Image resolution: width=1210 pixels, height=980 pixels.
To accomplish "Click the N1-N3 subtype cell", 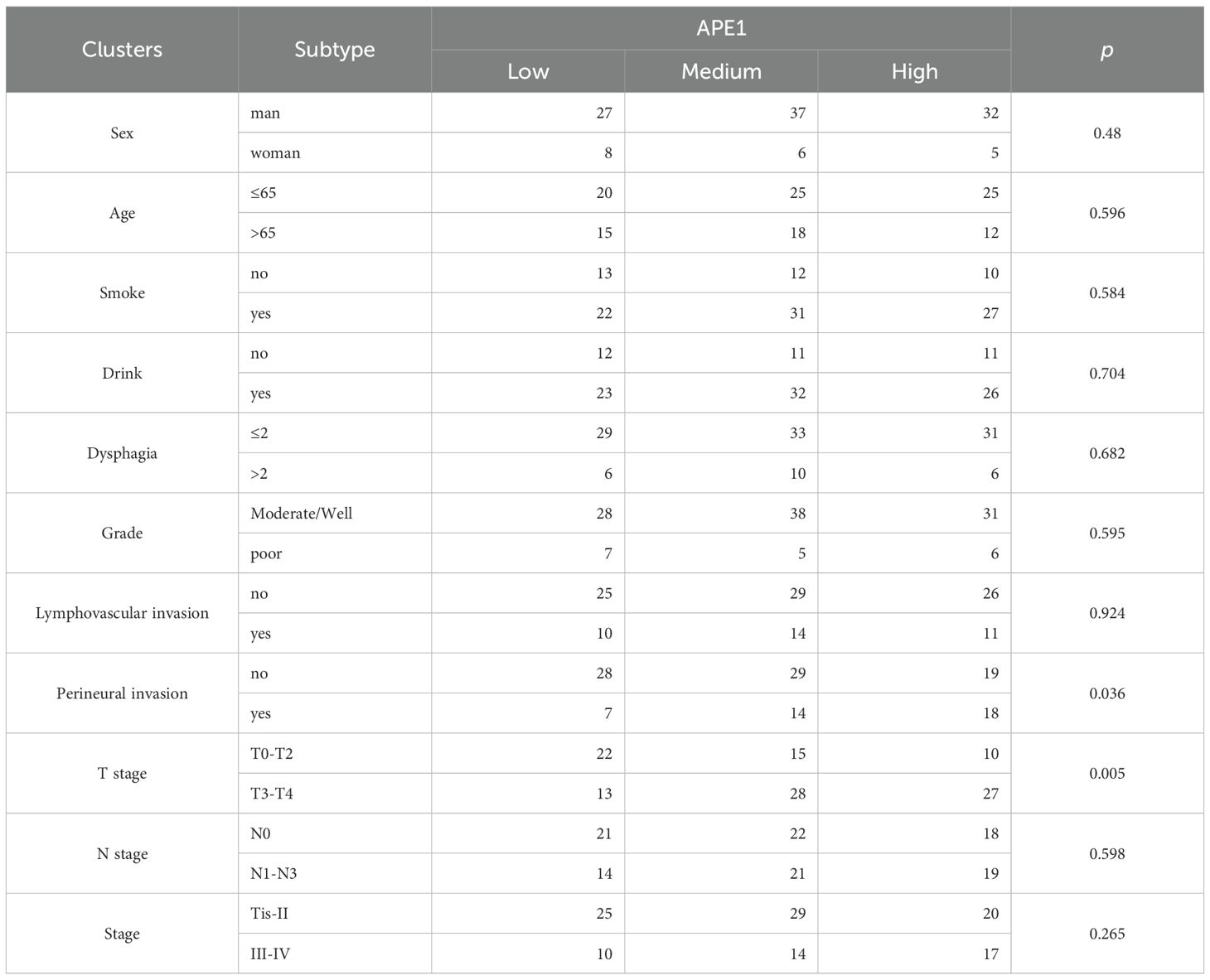I will tap(273, 874).
